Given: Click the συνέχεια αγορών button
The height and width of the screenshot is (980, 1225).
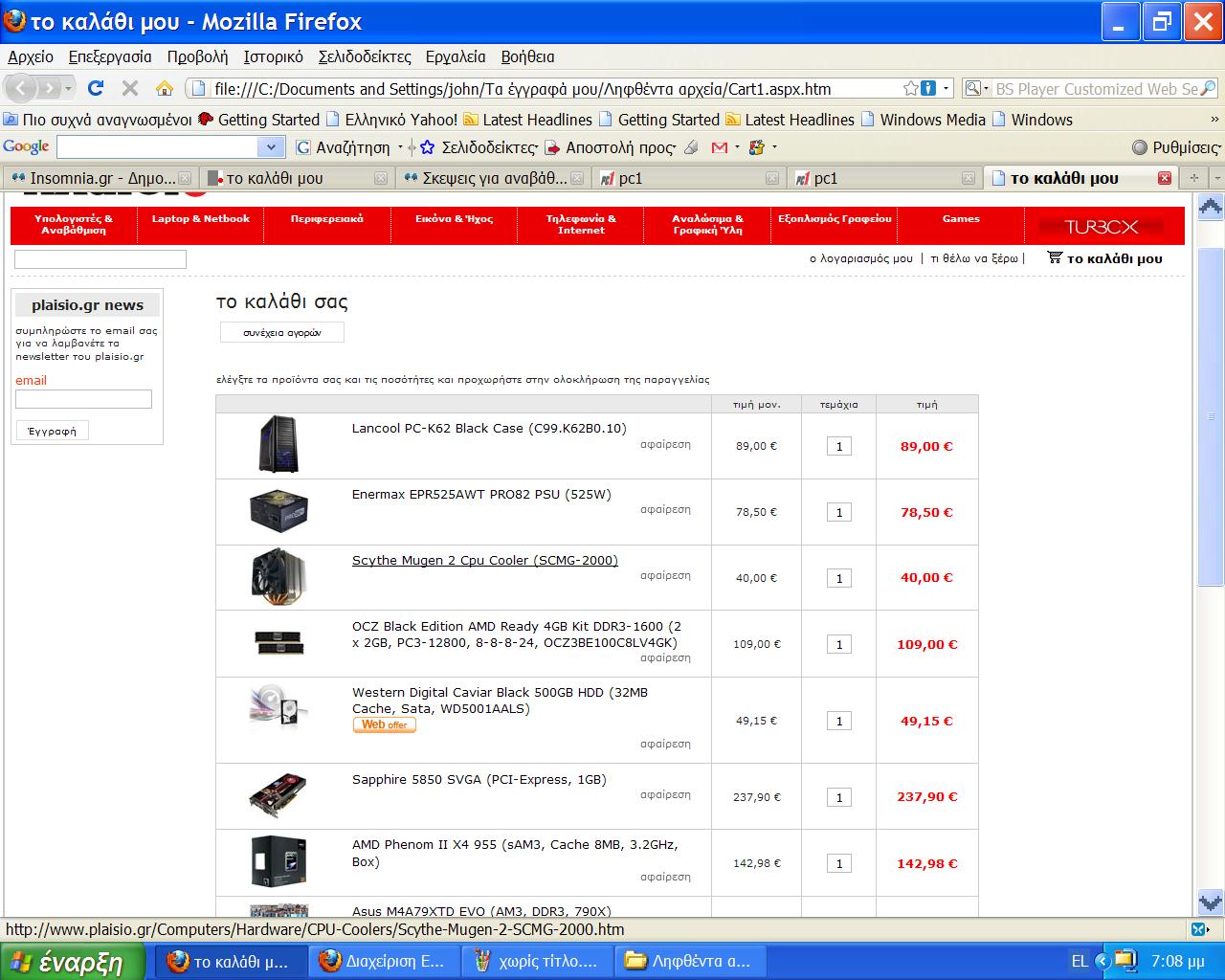Looking at the screenshot, I should [281, 332].
